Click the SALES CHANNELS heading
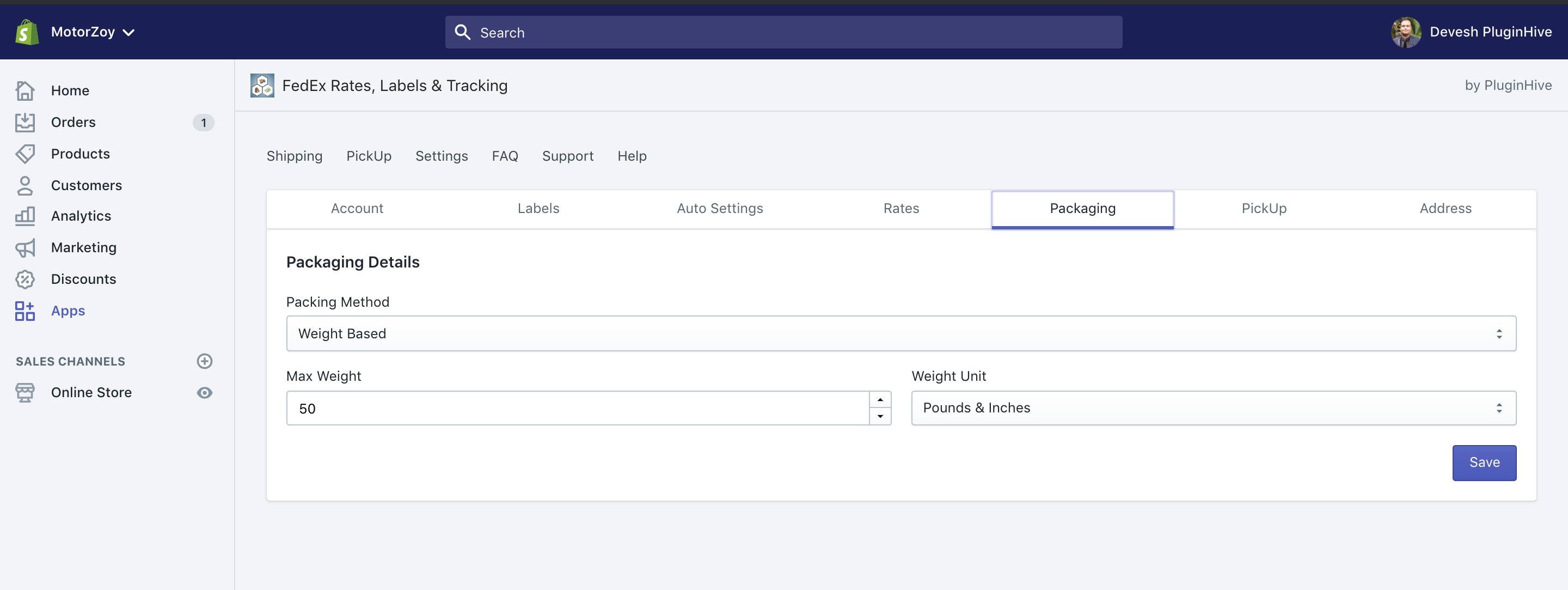1568x590 pixels. 71,362
